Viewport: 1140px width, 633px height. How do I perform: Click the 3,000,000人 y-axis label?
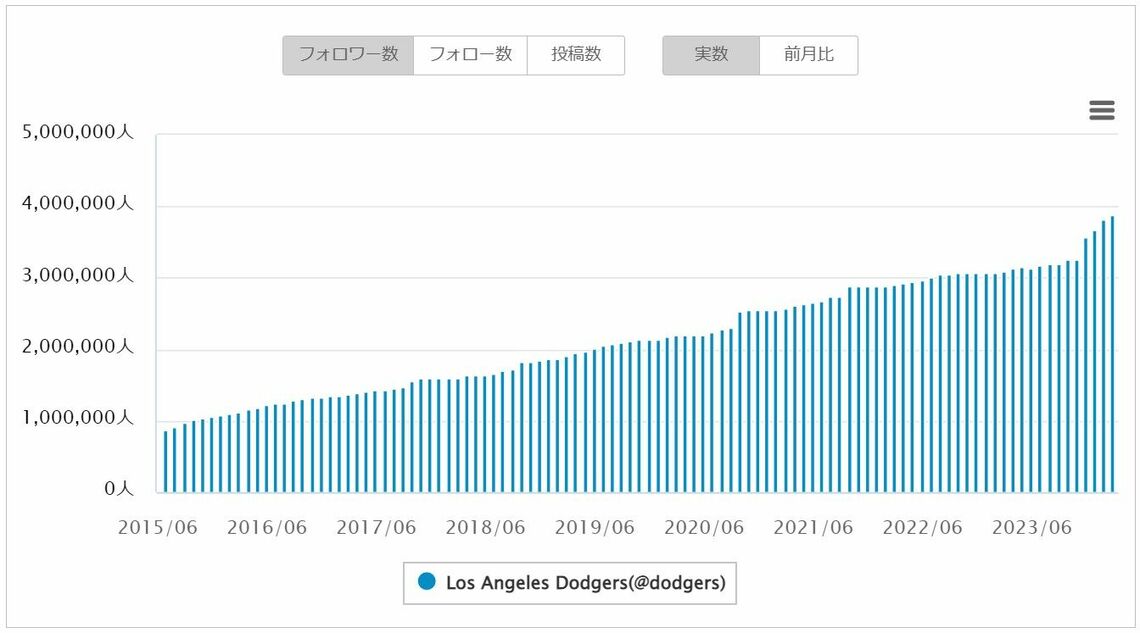79,275
